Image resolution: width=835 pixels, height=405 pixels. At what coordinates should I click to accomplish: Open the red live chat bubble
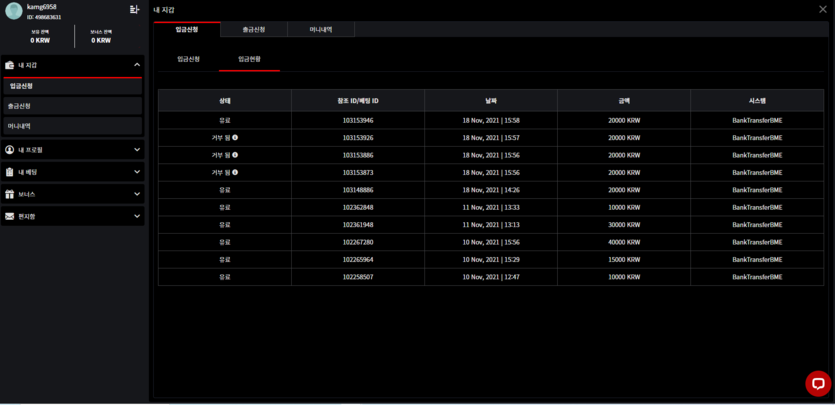pyautogui.click(x=818, y=383)
